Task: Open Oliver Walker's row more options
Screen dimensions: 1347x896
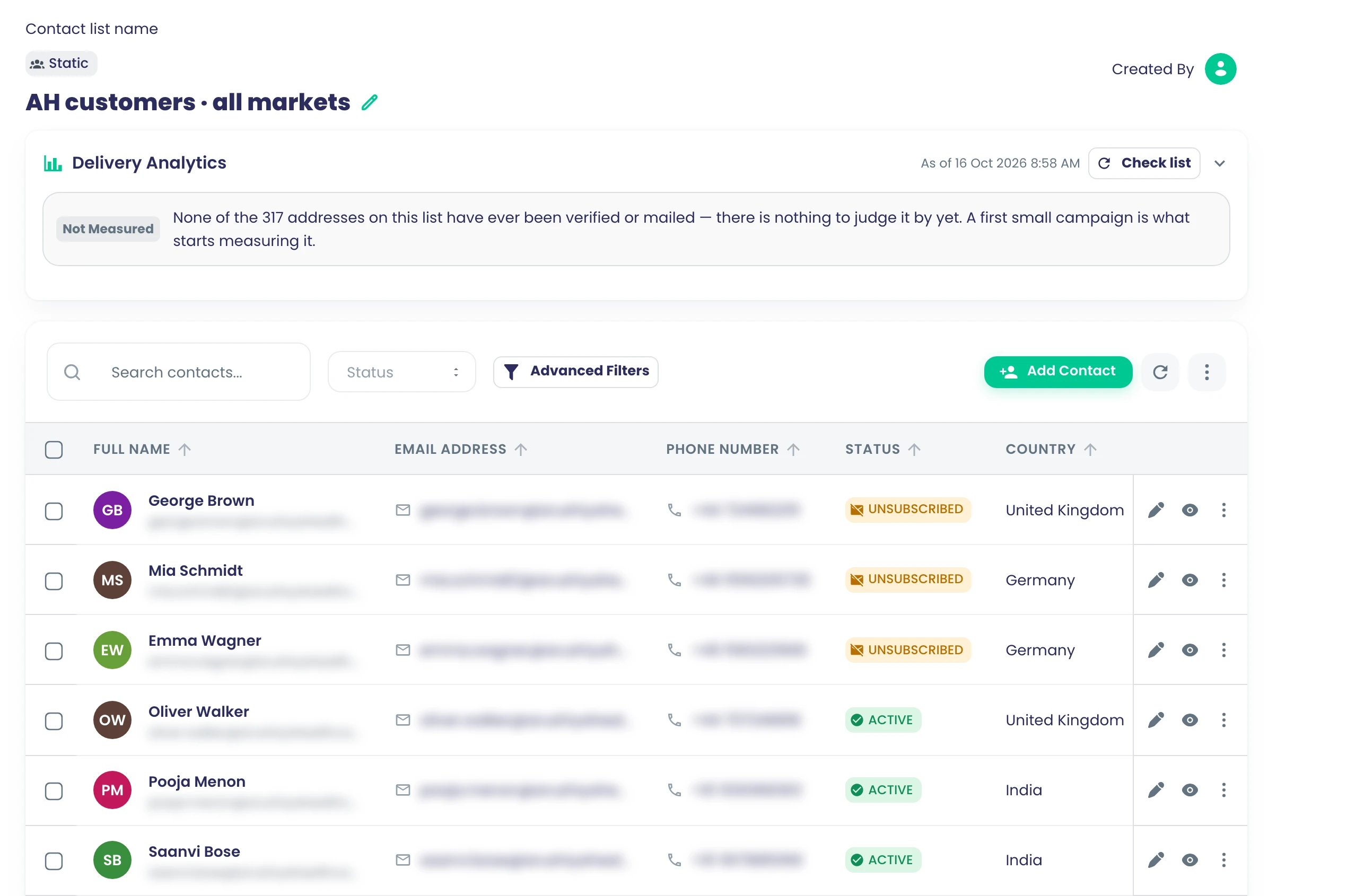Action: point(1223,720)
